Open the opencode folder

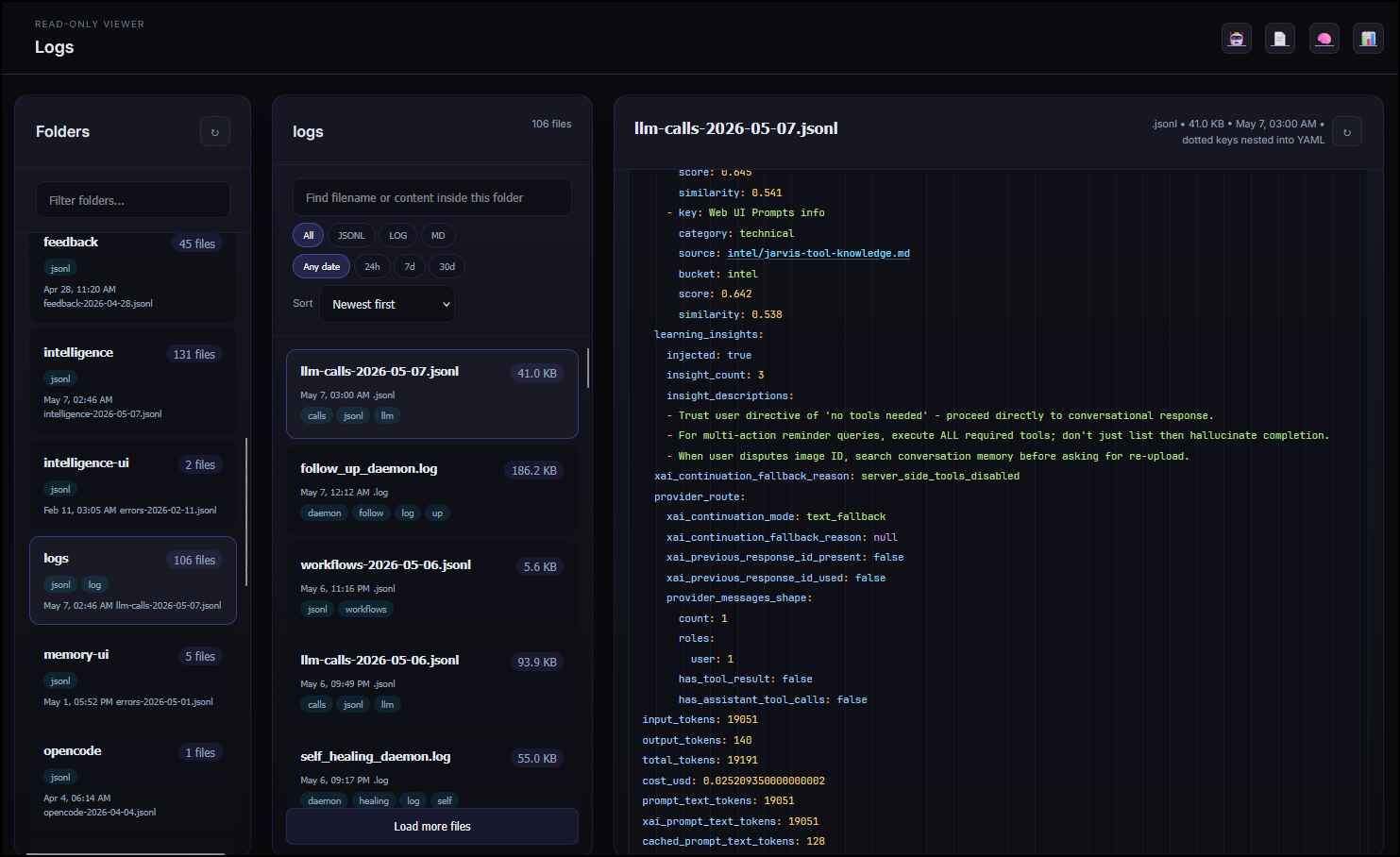pos(133,779)
